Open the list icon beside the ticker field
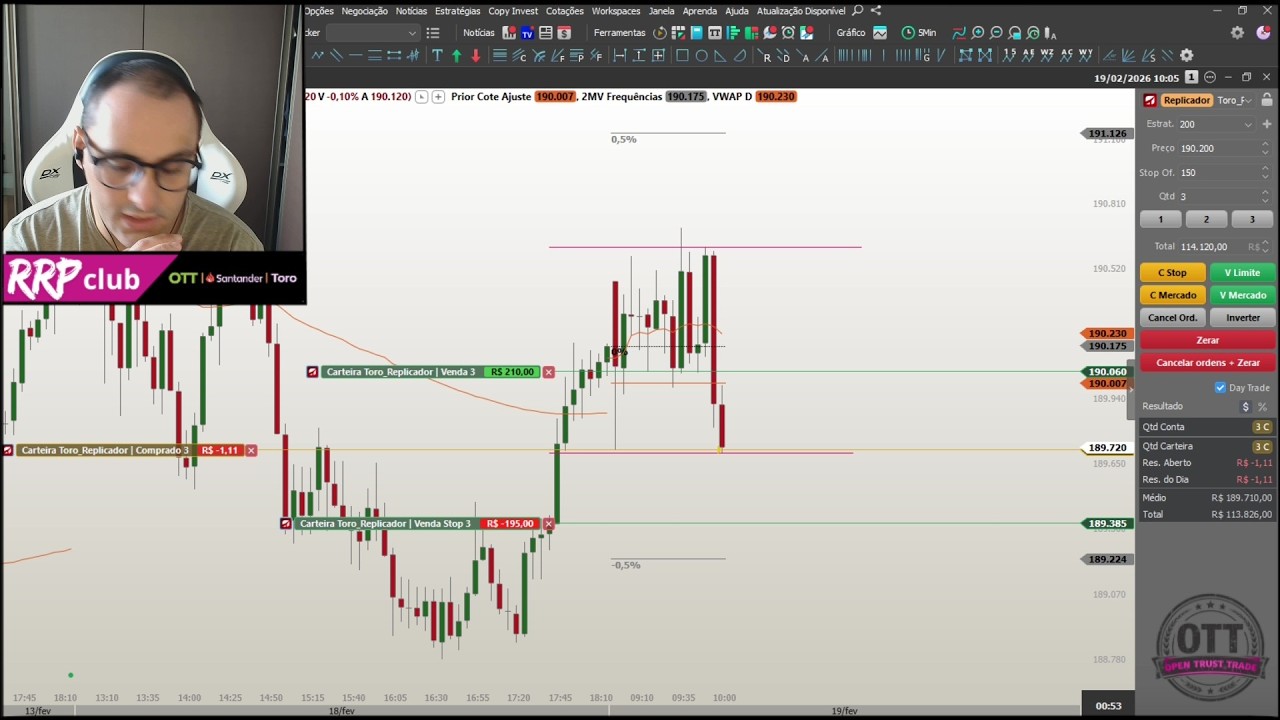 [433, 33]
